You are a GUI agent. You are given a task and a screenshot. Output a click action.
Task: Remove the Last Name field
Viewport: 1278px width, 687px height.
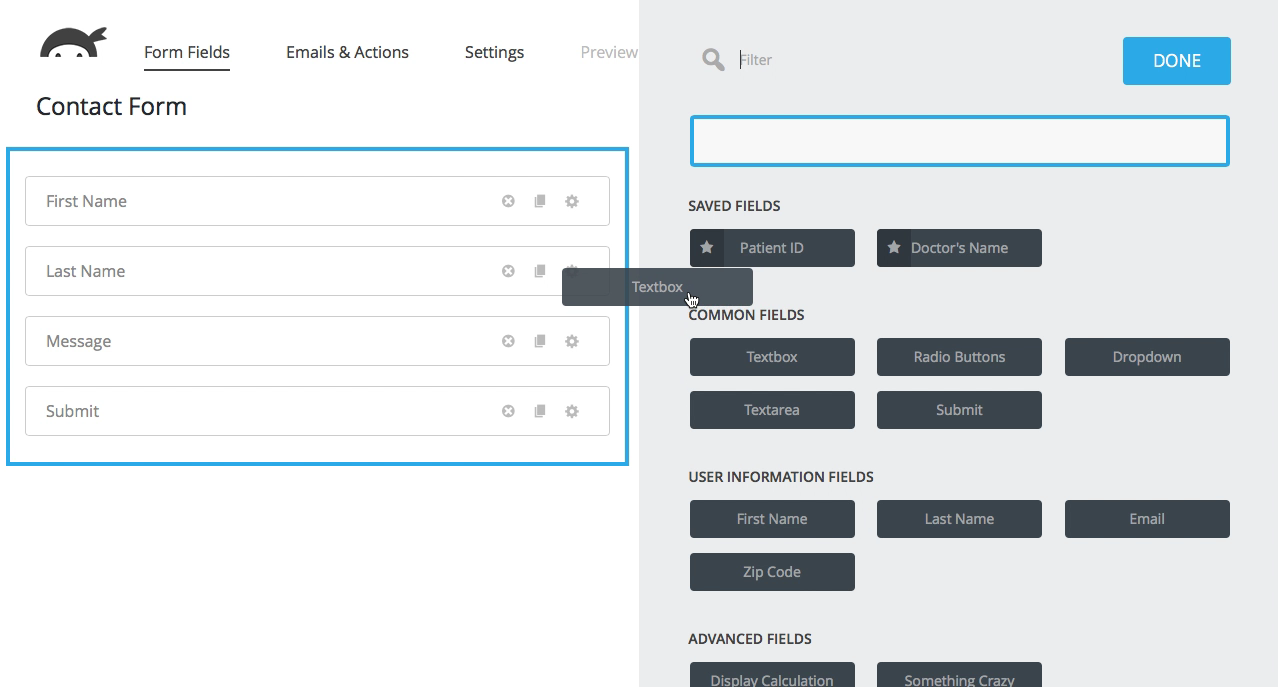point(508,271)
